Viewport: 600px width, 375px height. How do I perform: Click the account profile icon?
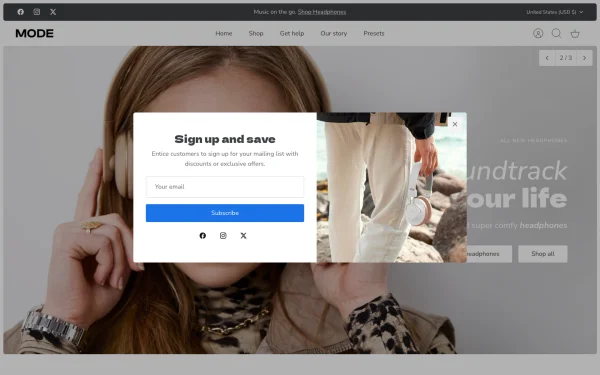click(538, 34)
